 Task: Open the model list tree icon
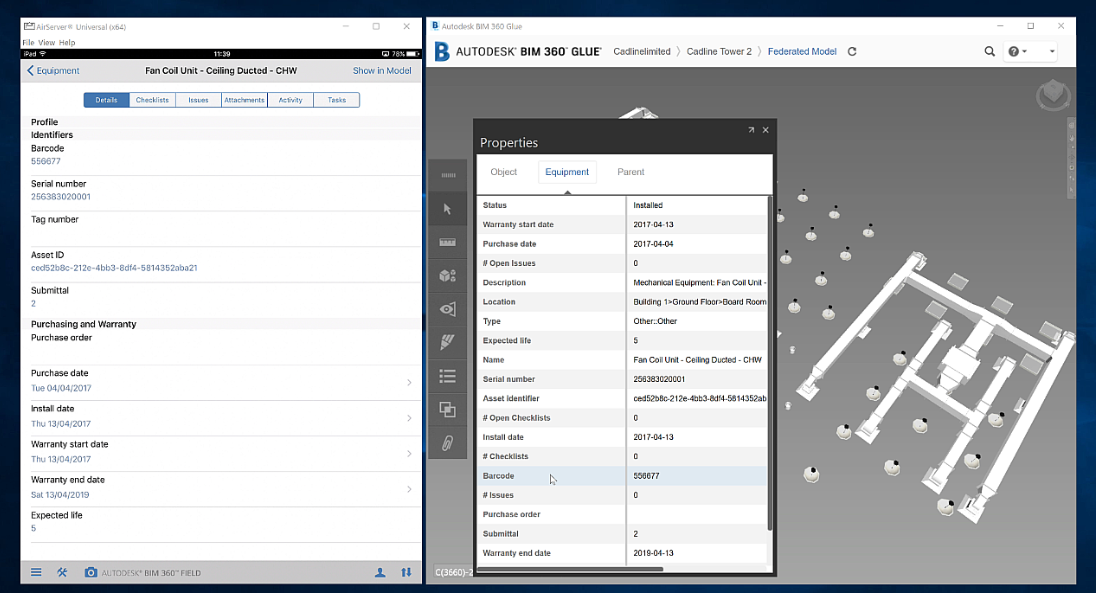click(447, 376)
